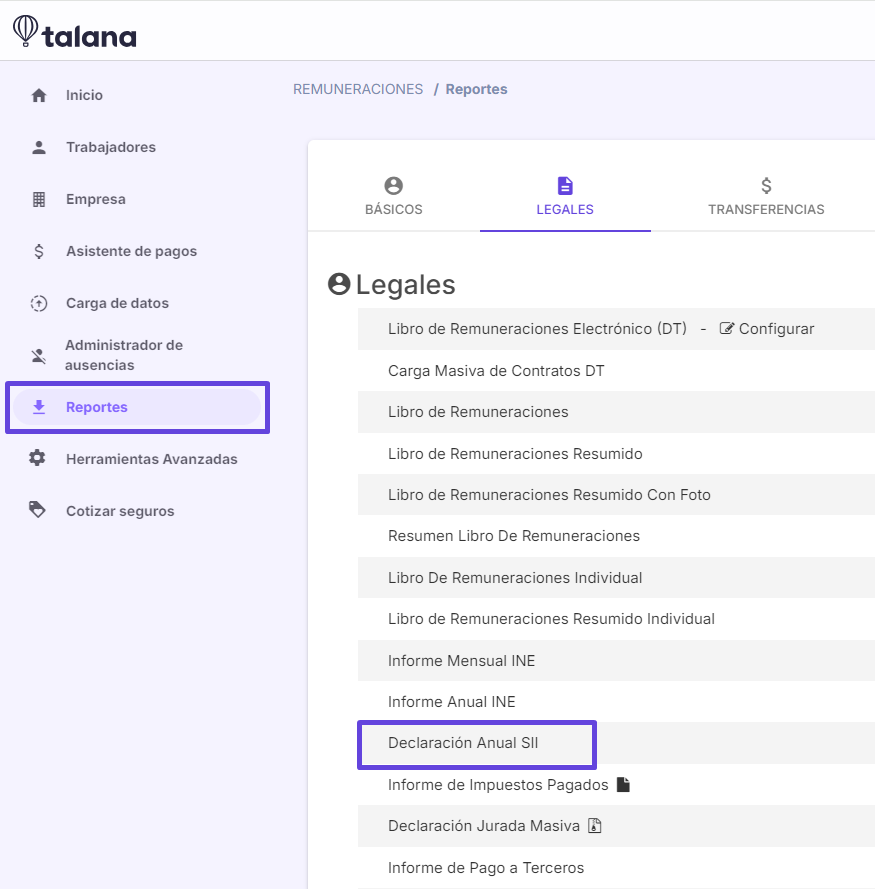Screen dimensions: 875x889
Task: Click the Configurar edit icon
Action: [x=726, y=328]
